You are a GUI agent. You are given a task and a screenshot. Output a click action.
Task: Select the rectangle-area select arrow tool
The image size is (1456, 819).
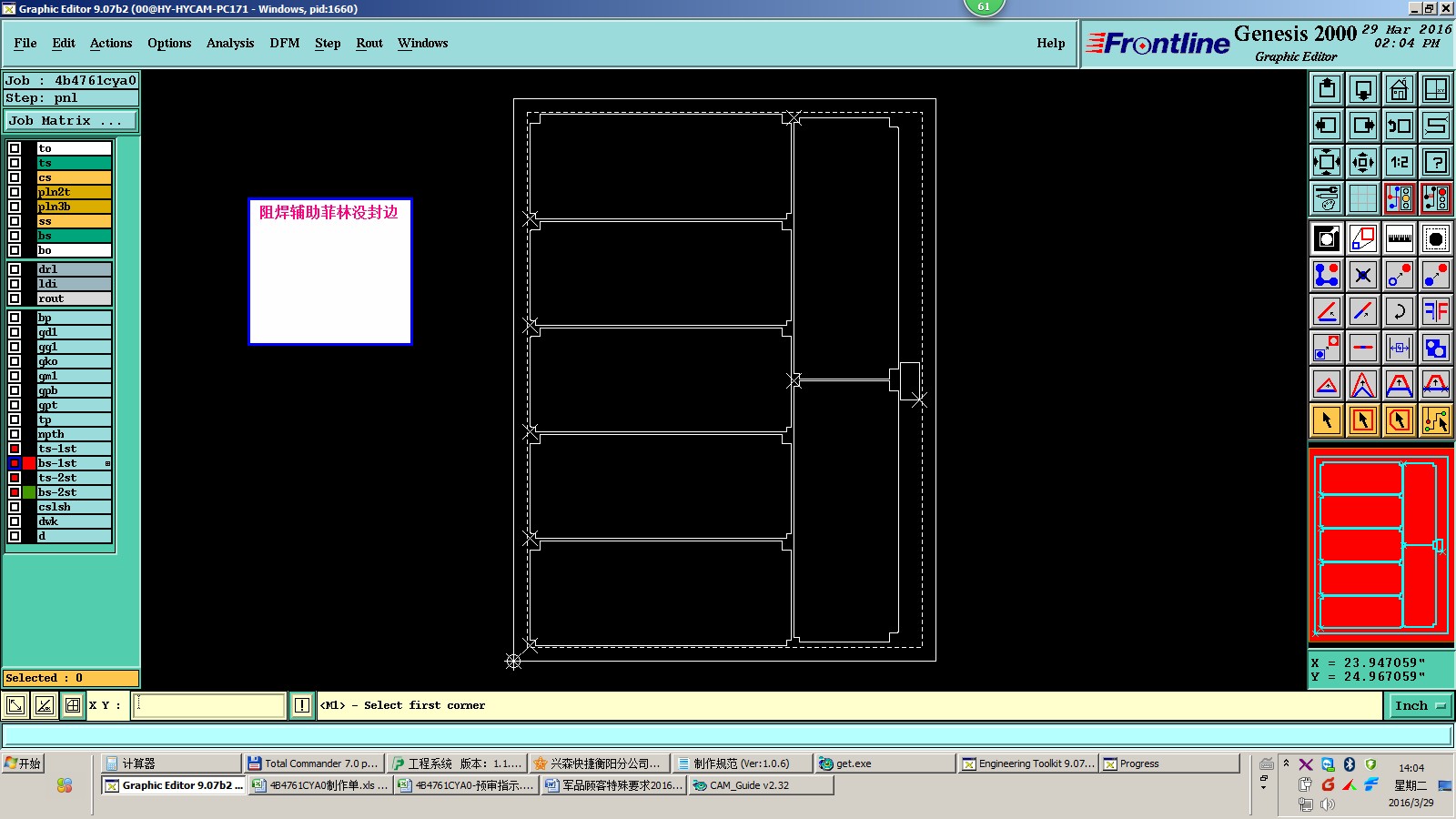pos(1363,420)
